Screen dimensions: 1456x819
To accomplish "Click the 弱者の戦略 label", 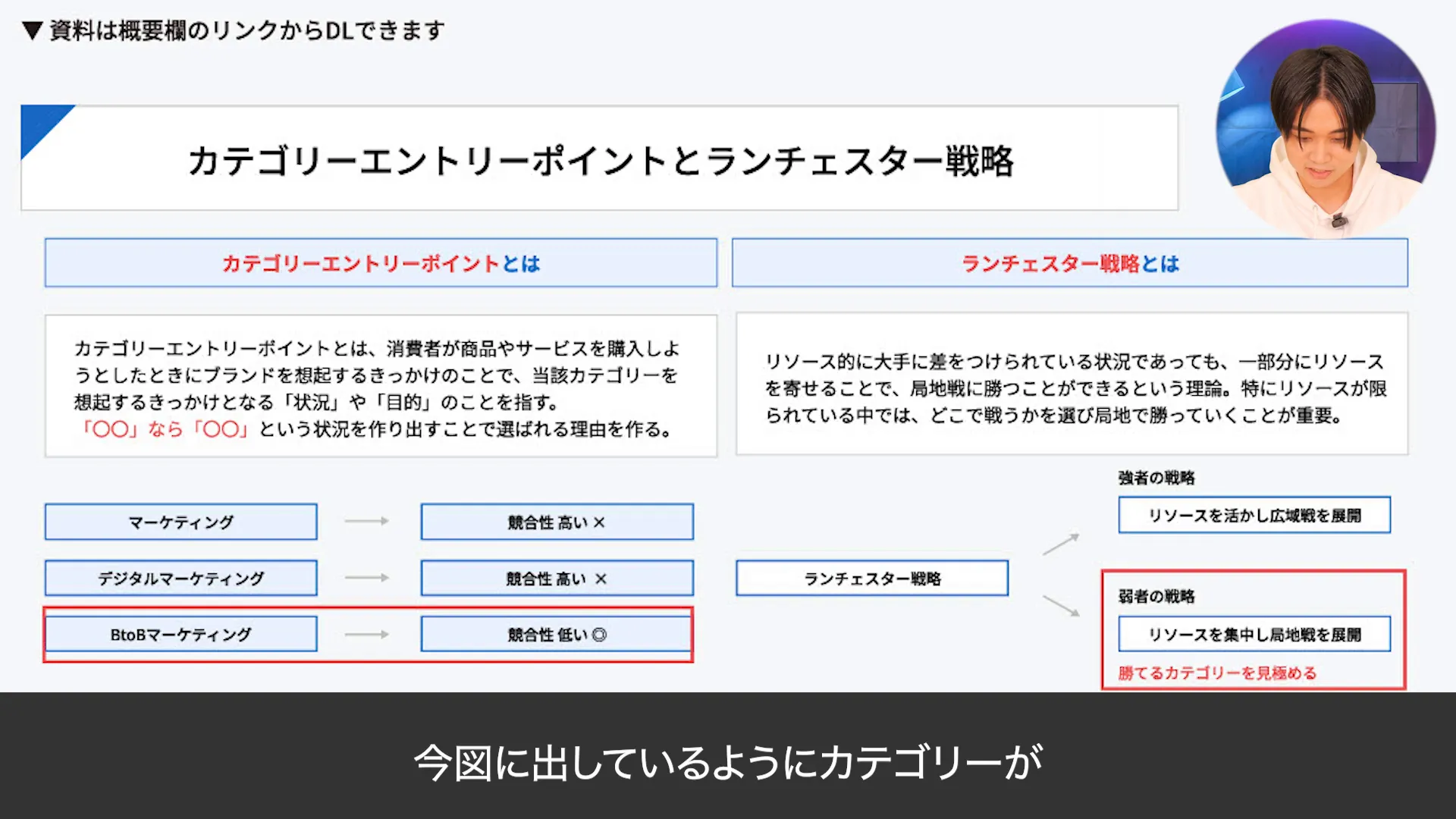I will click(x=1156, y=596).
